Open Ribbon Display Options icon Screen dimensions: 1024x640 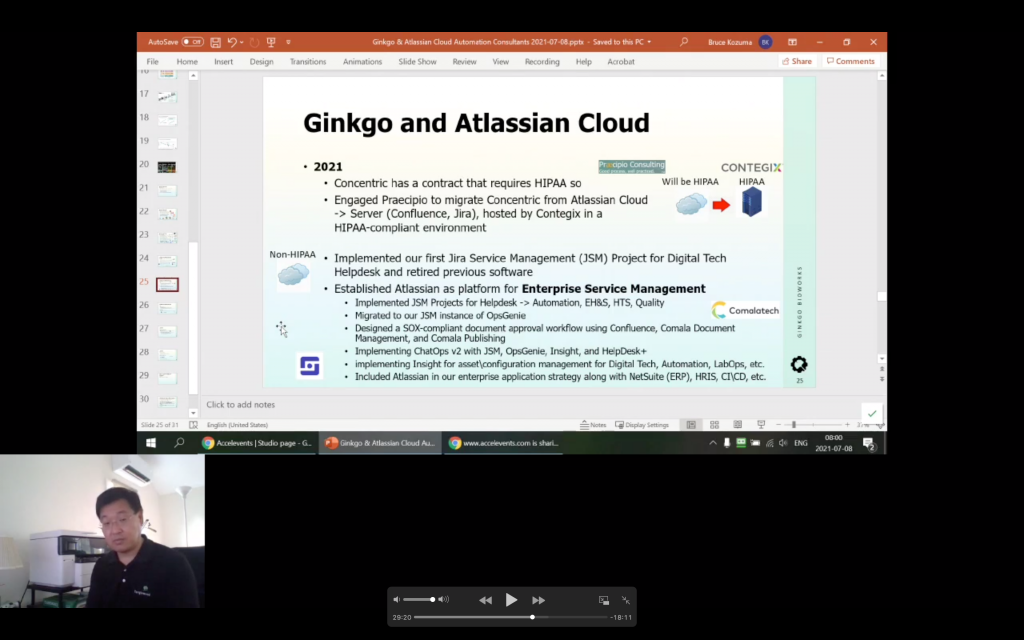pos(792,42)
